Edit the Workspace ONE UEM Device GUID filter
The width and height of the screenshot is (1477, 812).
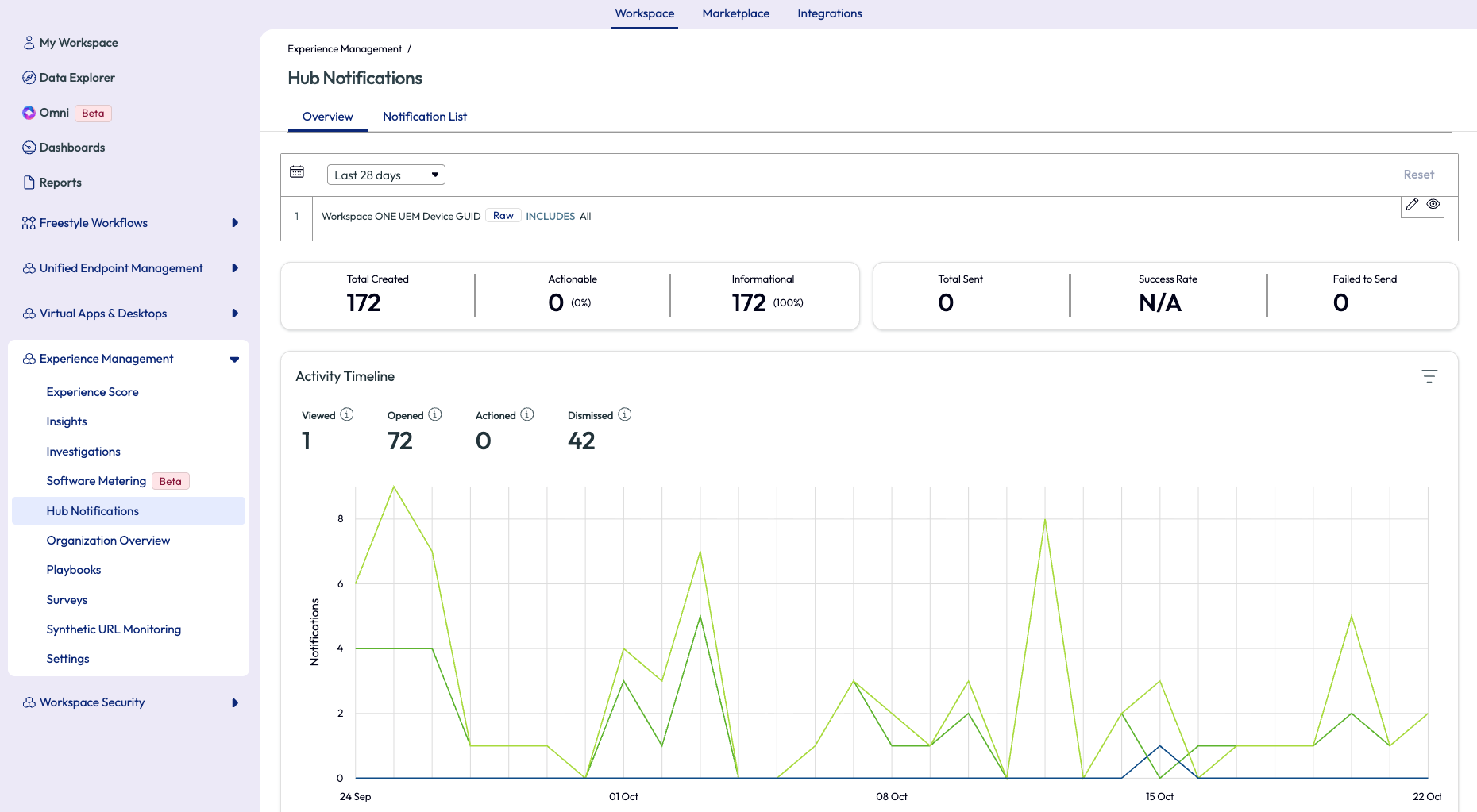tap(1412, 204)
